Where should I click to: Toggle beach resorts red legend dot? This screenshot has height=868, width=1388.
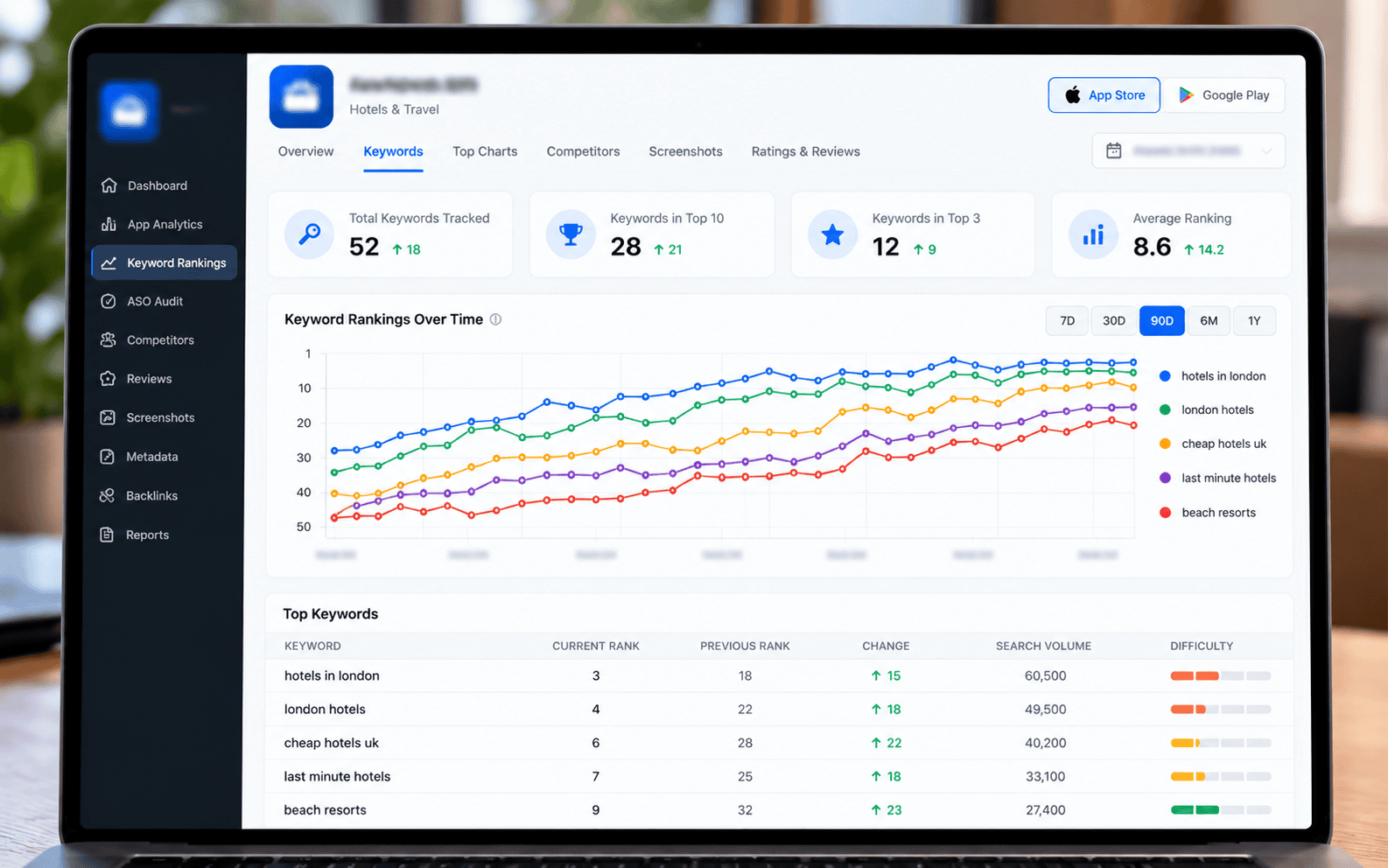(x=1165, y=513)
